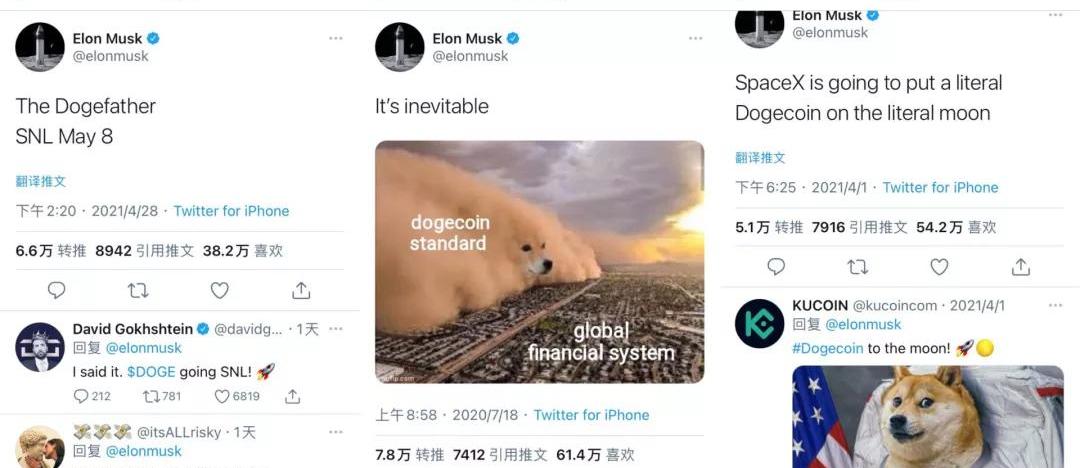
Task: Open KUCOIN profile avatar
Action: (x=760, y=323)
